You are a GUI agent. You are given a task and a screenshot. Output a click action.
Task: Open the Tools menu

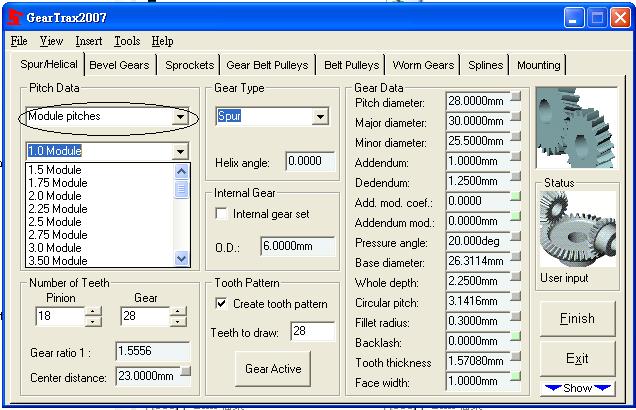click(x=127, y=41)
